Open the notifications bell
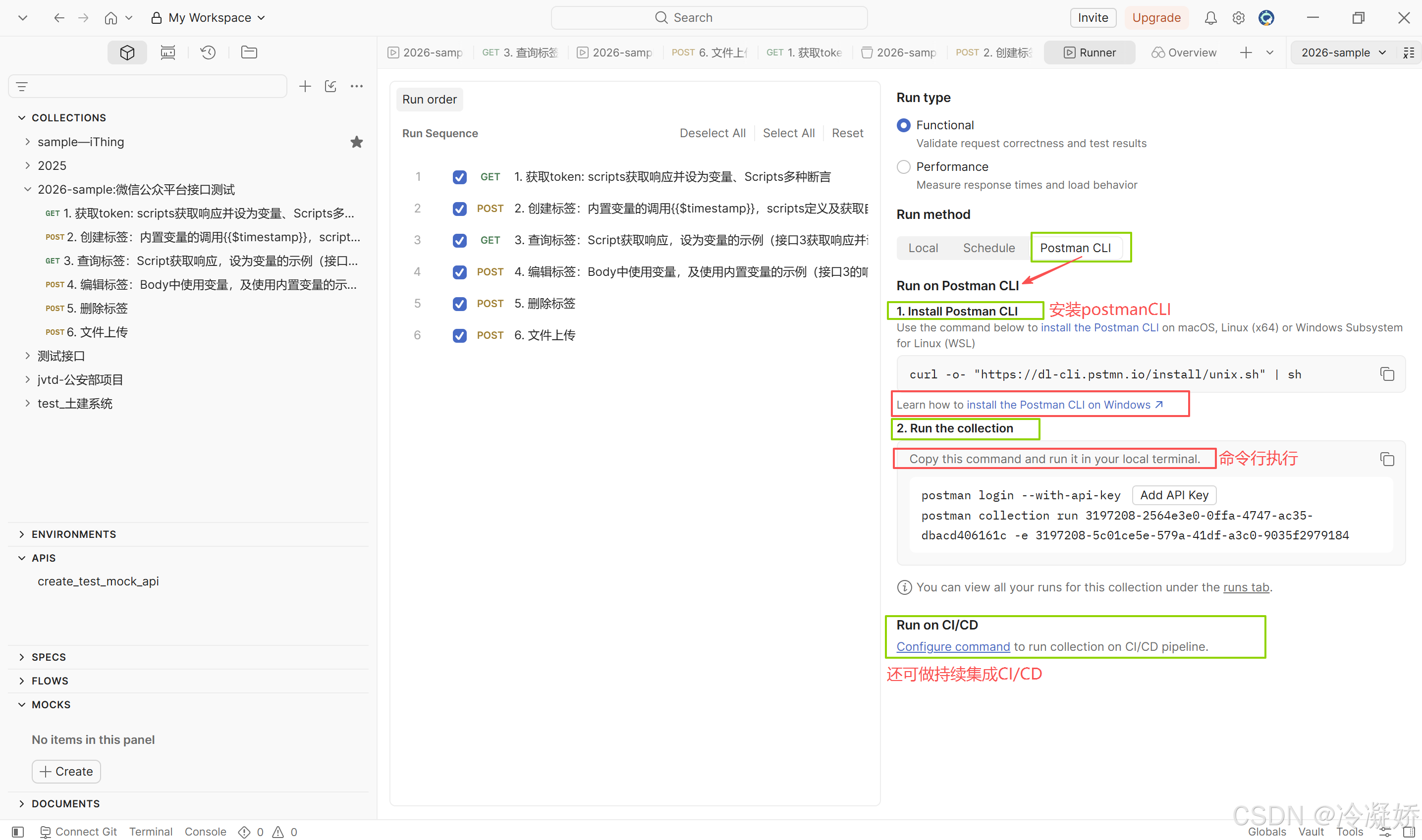Screen dimensions: 1422x840 click(x=1210, y=18)
